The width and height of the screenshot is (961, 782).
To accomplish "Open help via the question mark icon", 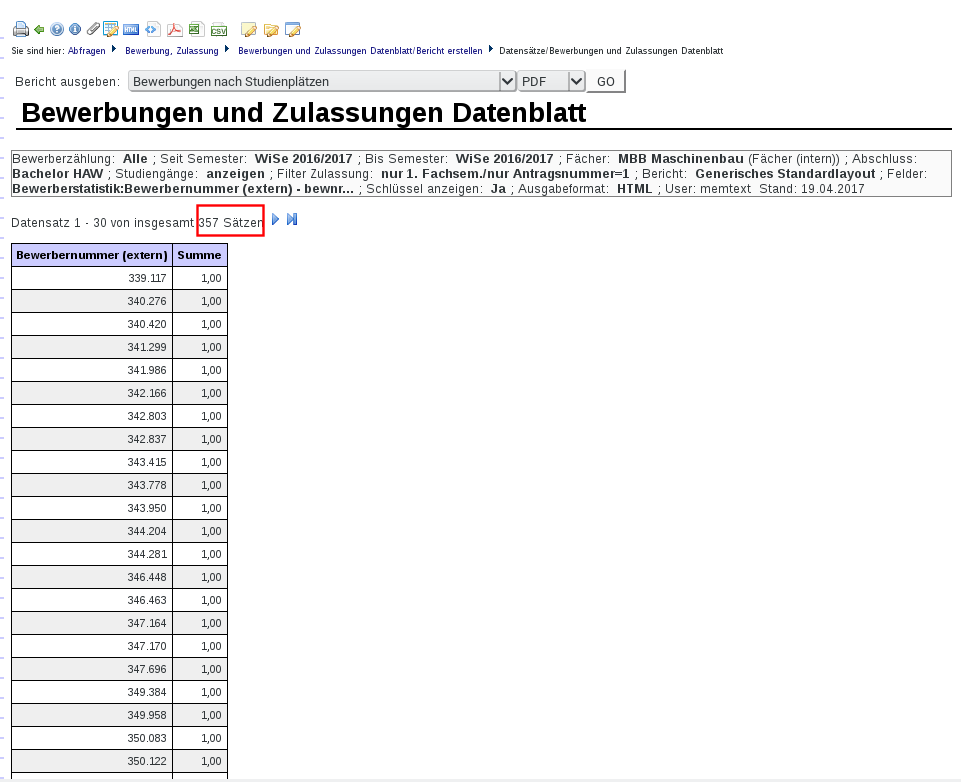I will tap(57, 29).
